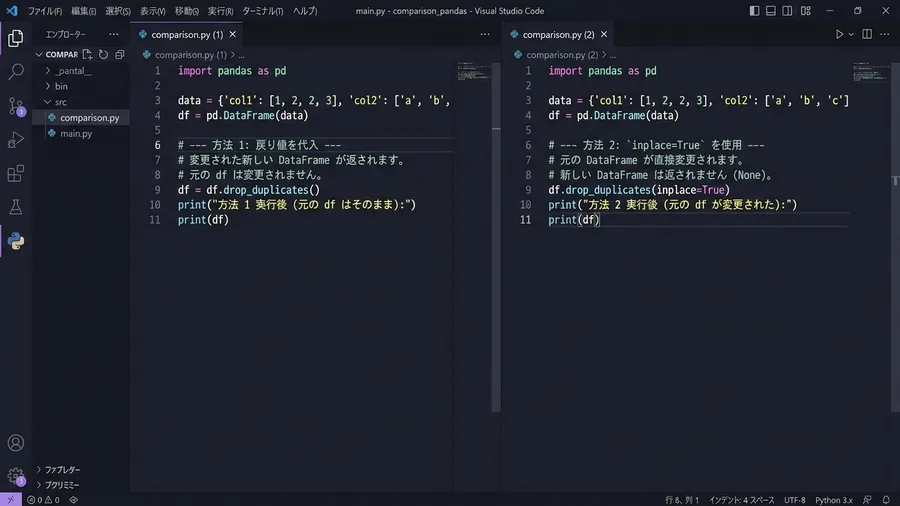Open run options dropdown arrow
900x506 pixels.
click(851, 34)
